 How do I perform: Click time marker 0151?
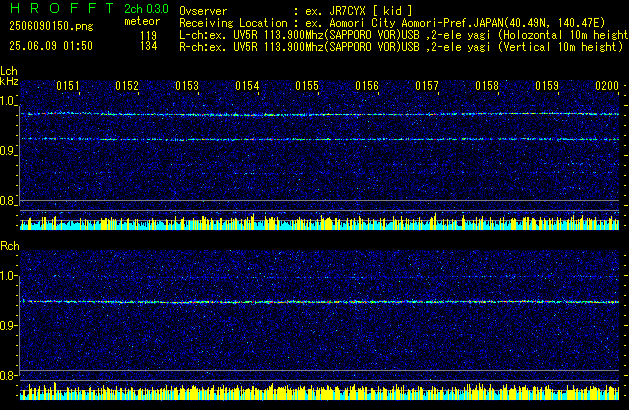point(68,86)
